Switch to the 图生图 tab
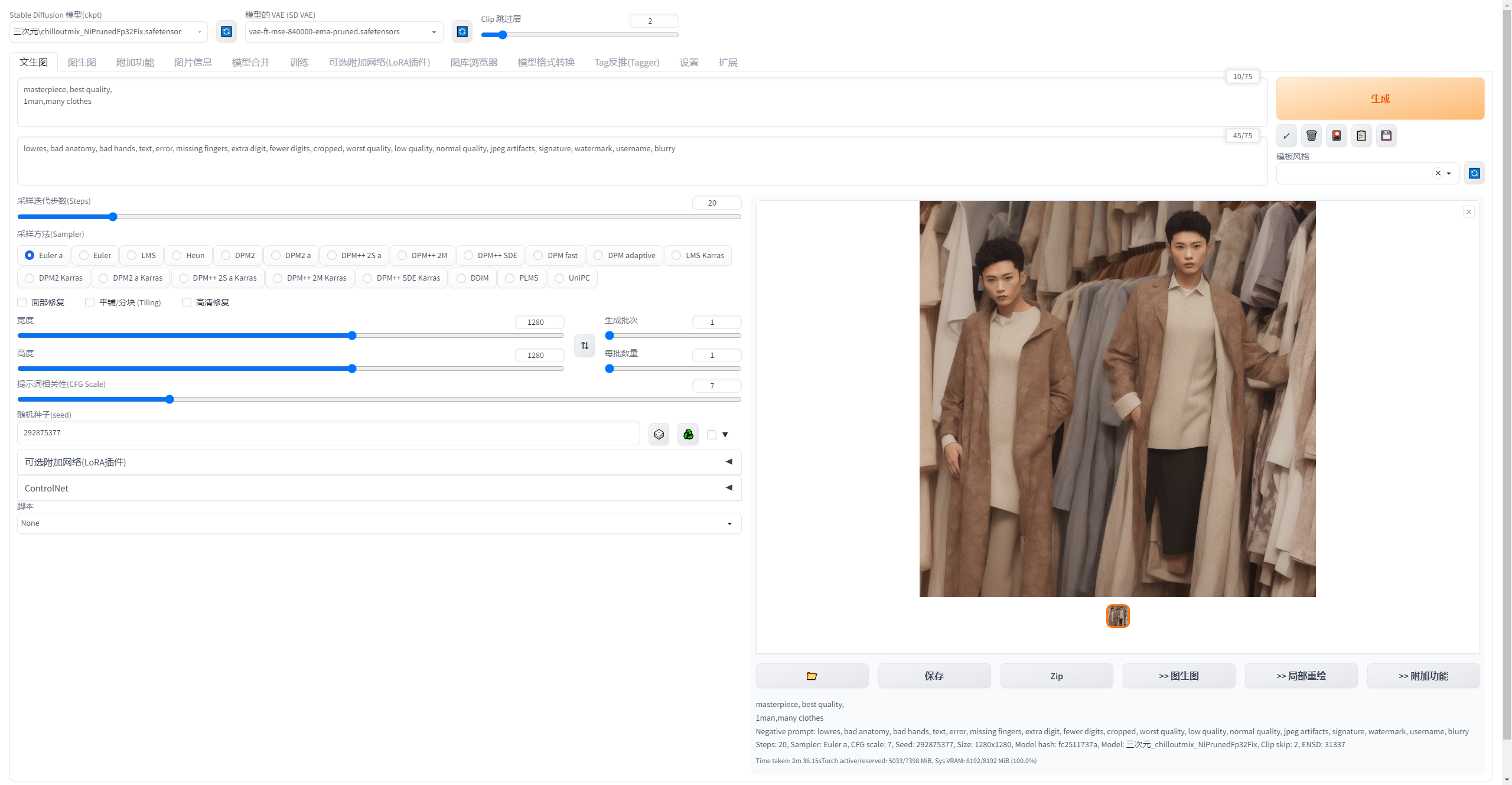 point(82,62)
